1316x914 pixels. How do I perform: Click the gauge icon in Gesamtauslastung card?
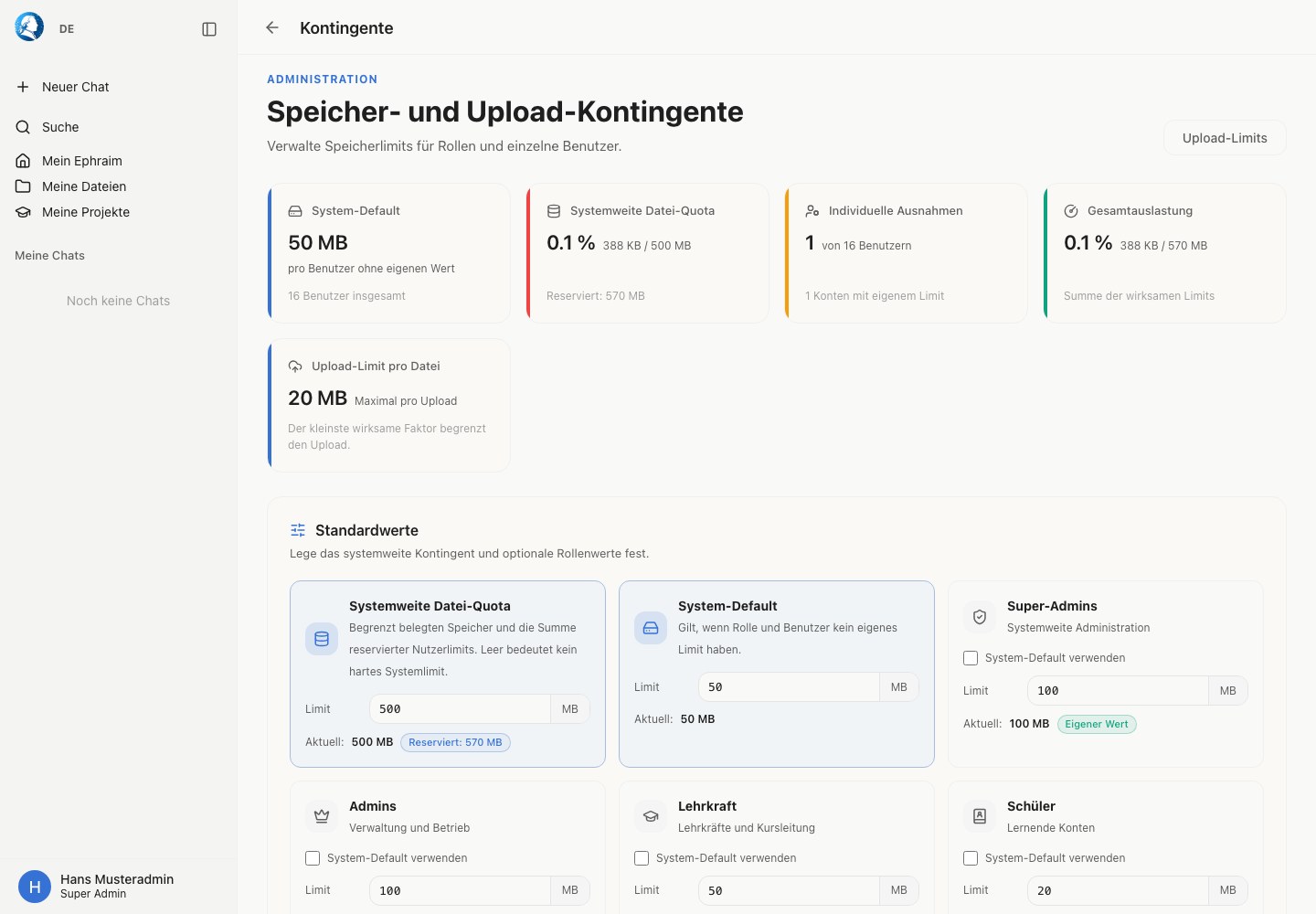coord(1071,211)
